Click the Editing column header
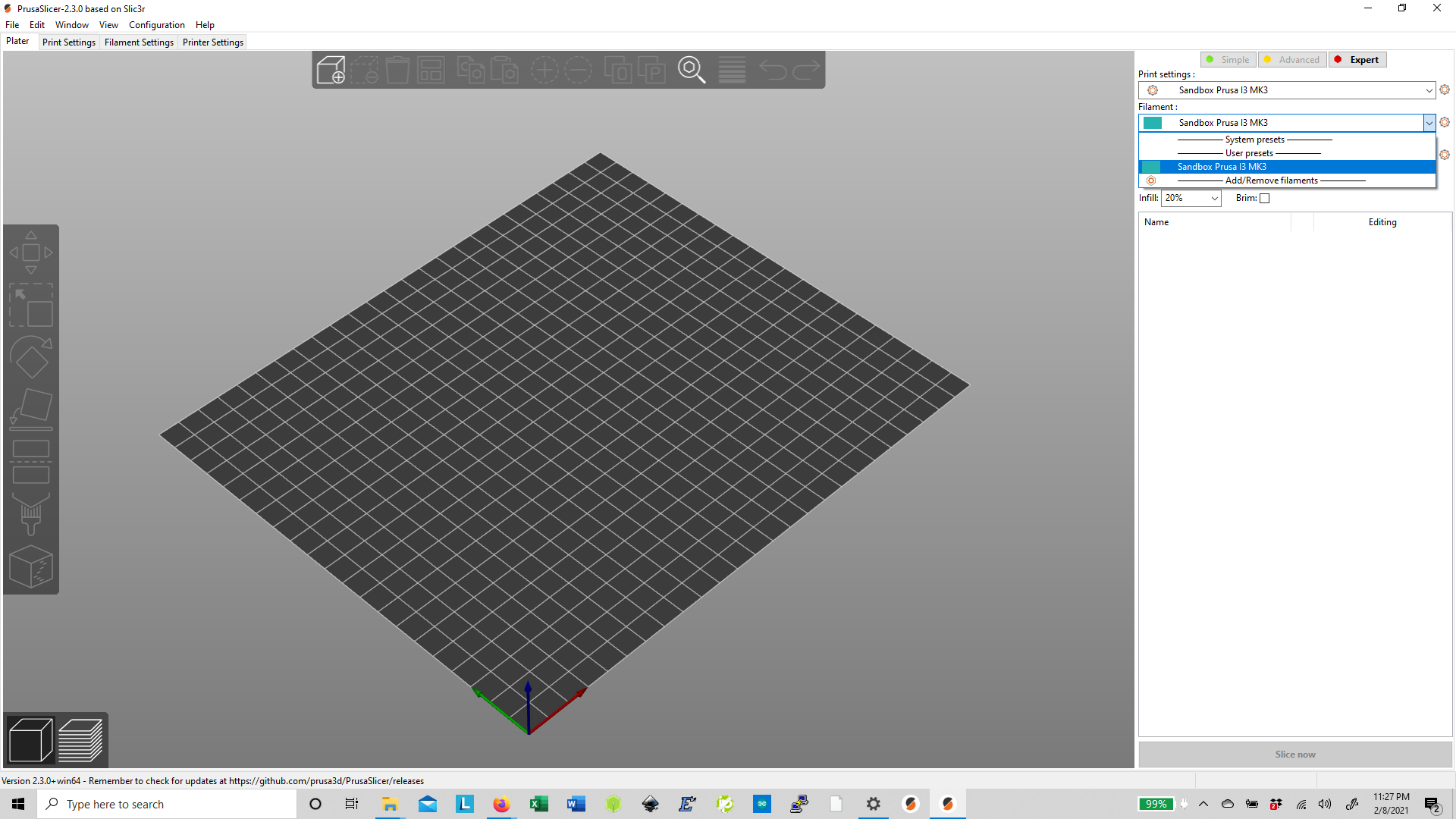The image size is (1456, 819). pyautogui.click(x=1382, y=222)
